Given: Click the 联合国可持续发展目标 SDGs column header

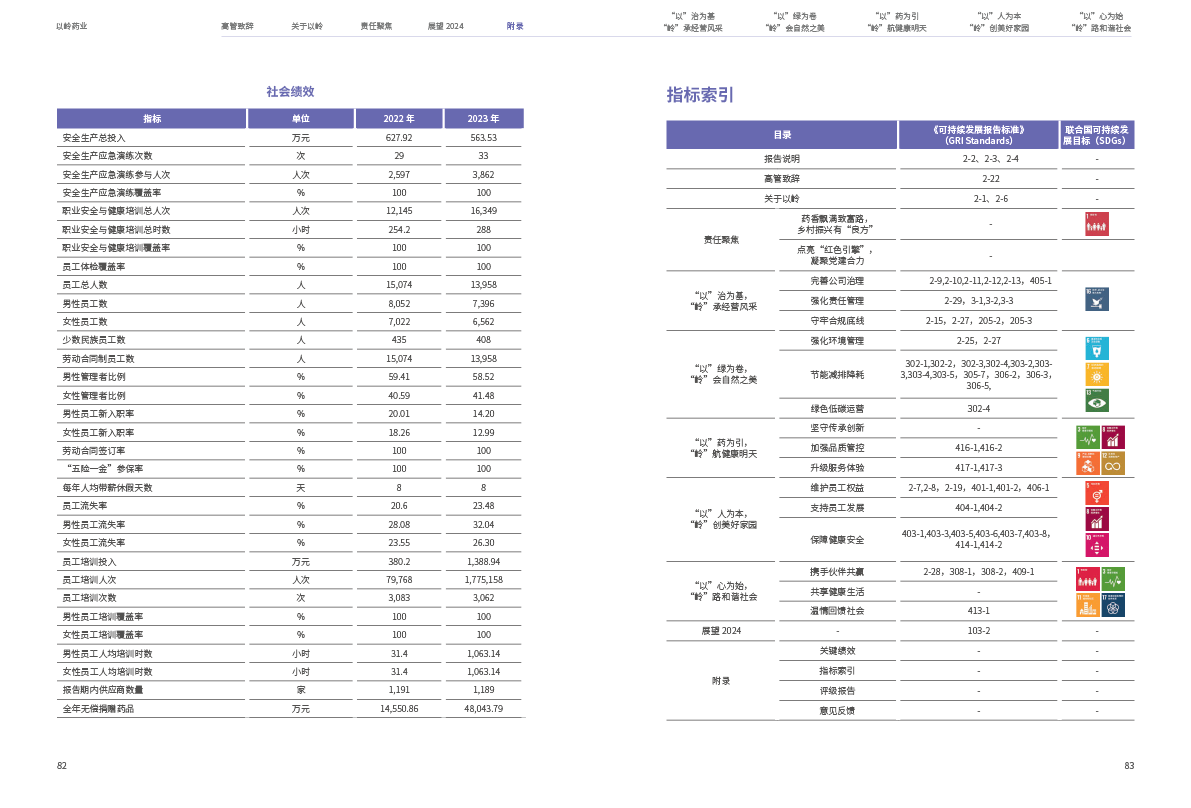Looking at the screenshot, I should 1096,135.
